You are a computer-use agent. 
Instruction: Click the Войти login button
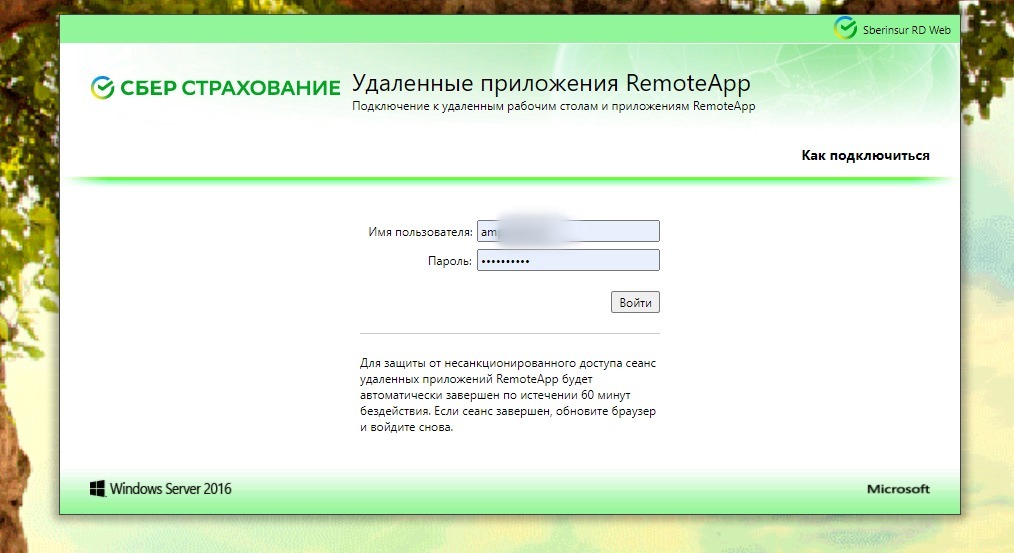[x=635, y=302]
